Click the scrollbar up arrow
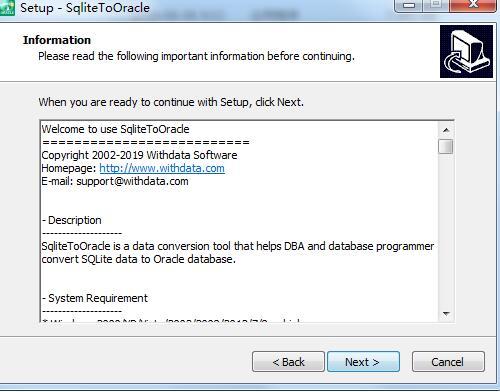 [x=446, y=130]
